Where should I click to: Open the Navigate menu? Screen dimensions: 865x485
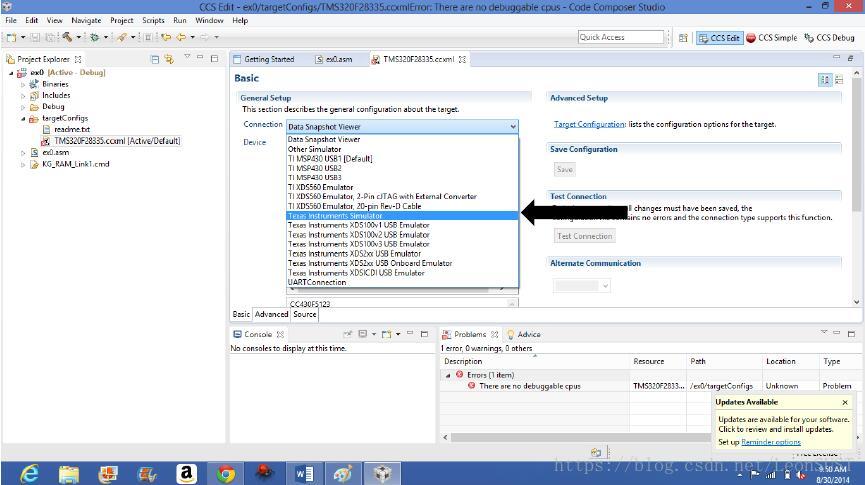pyautogui.click(x=86, y=20)
